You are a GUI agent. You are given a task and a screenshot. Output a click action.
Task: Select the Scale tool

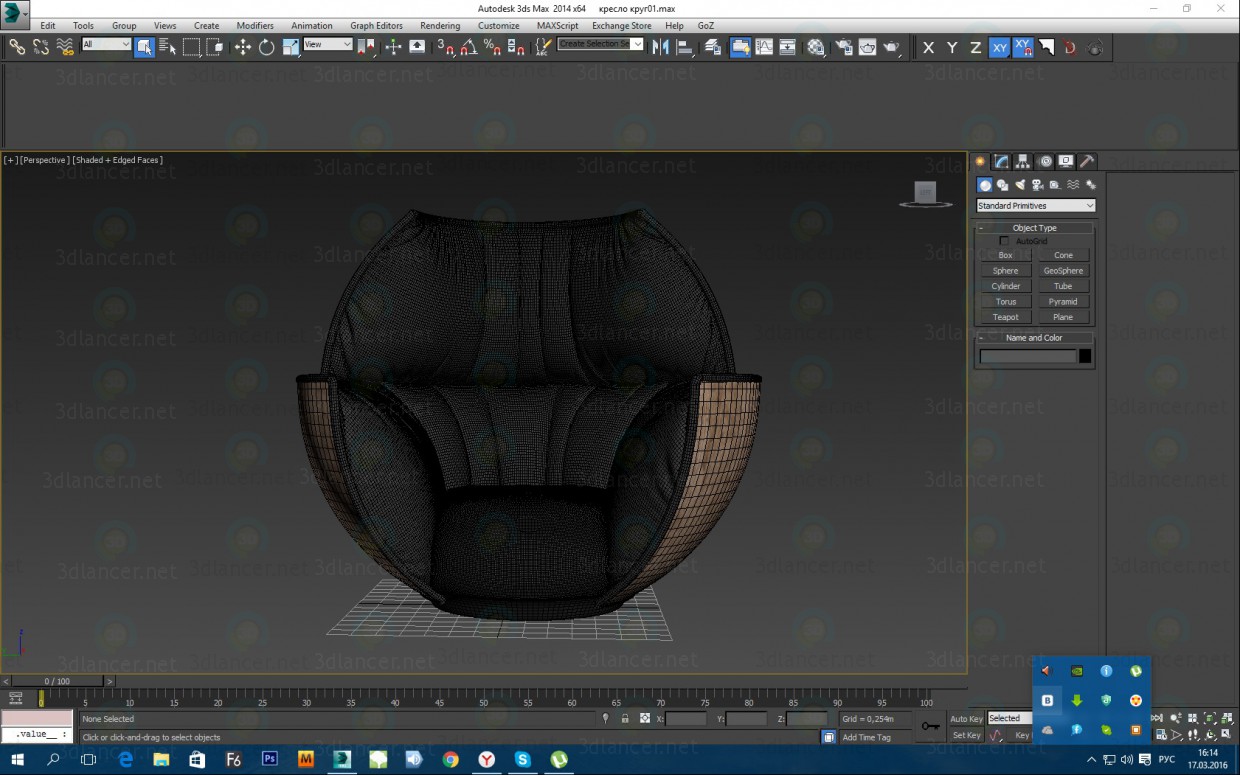[x=291, y=46]
